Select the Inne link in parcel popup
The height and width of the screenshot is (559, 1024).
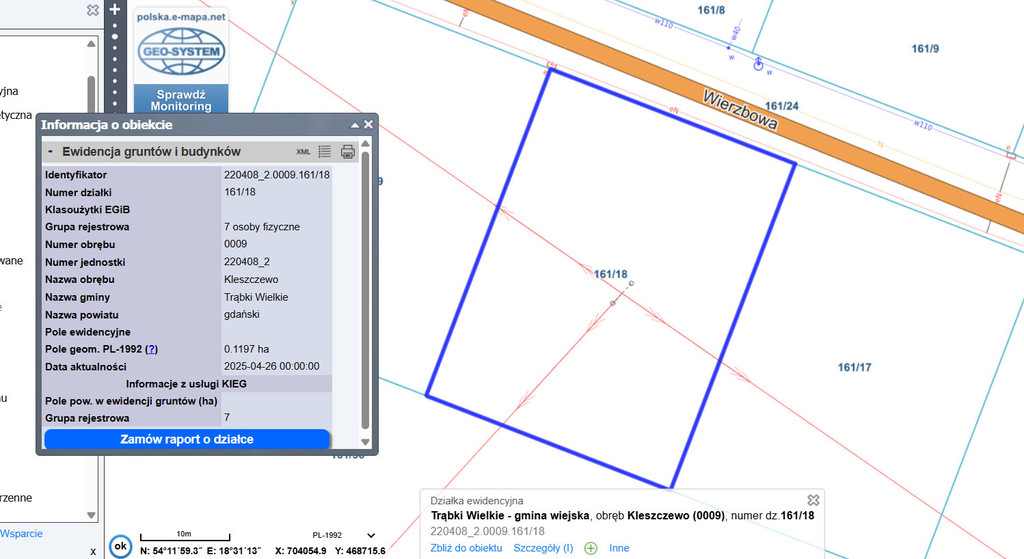[x=619, y=548]
